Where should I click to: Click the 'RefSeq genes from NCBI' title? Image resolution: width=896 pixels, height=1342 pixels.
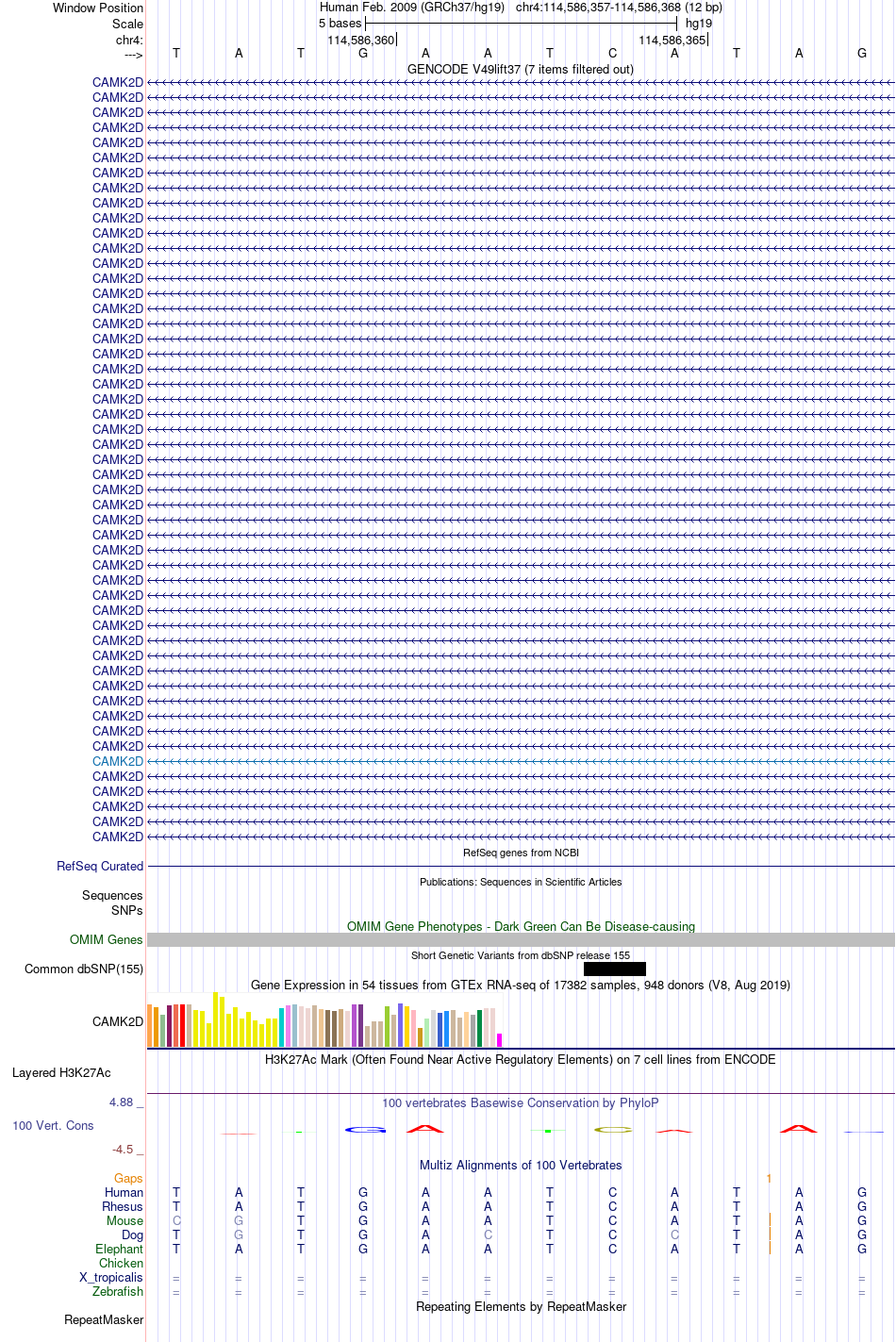[521, 853]
